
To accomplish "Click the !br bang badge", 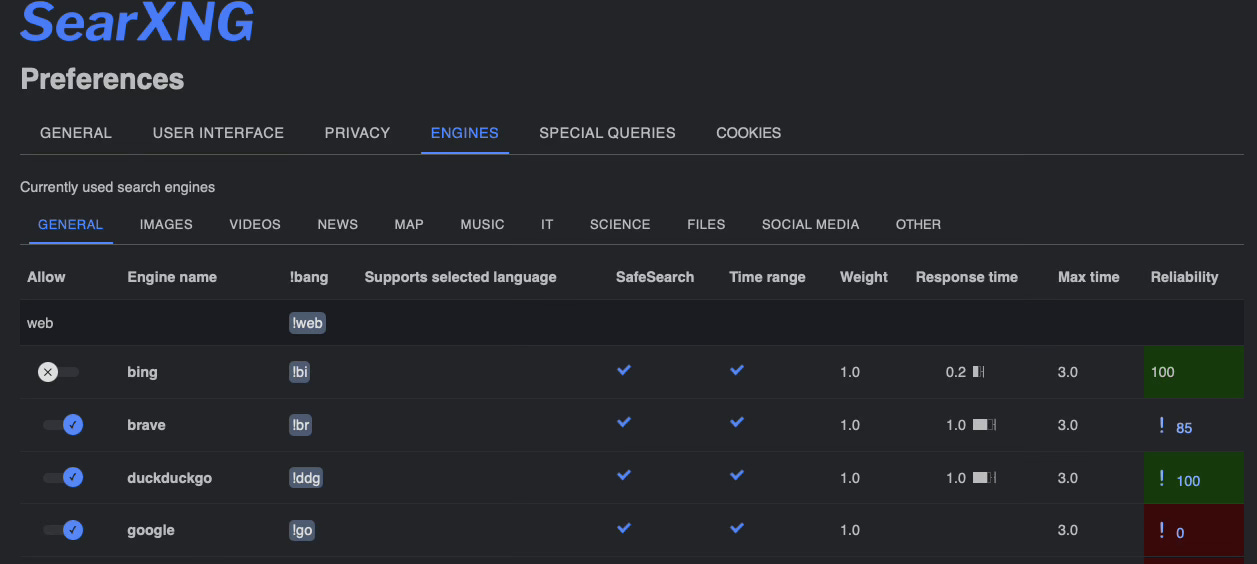I will [301, 425].
